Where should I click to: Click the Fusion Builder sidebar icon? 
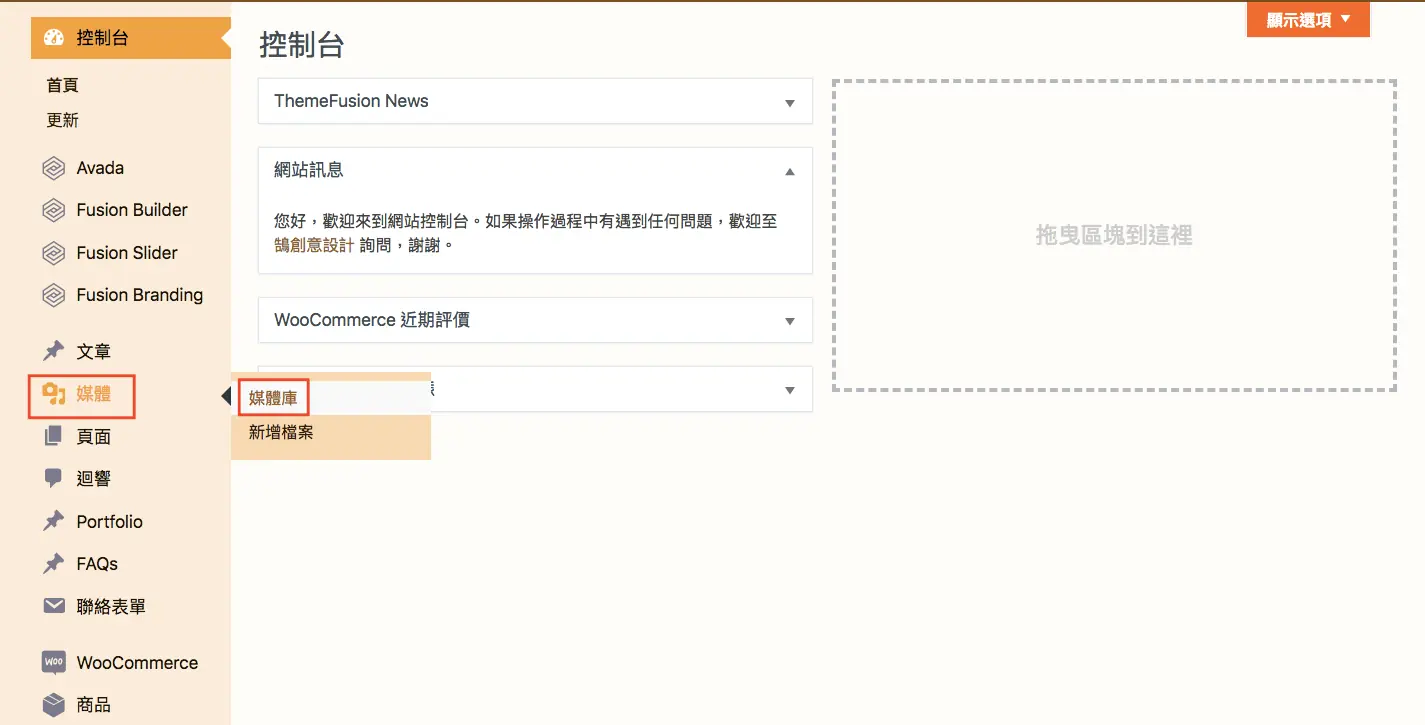point(54,210)
